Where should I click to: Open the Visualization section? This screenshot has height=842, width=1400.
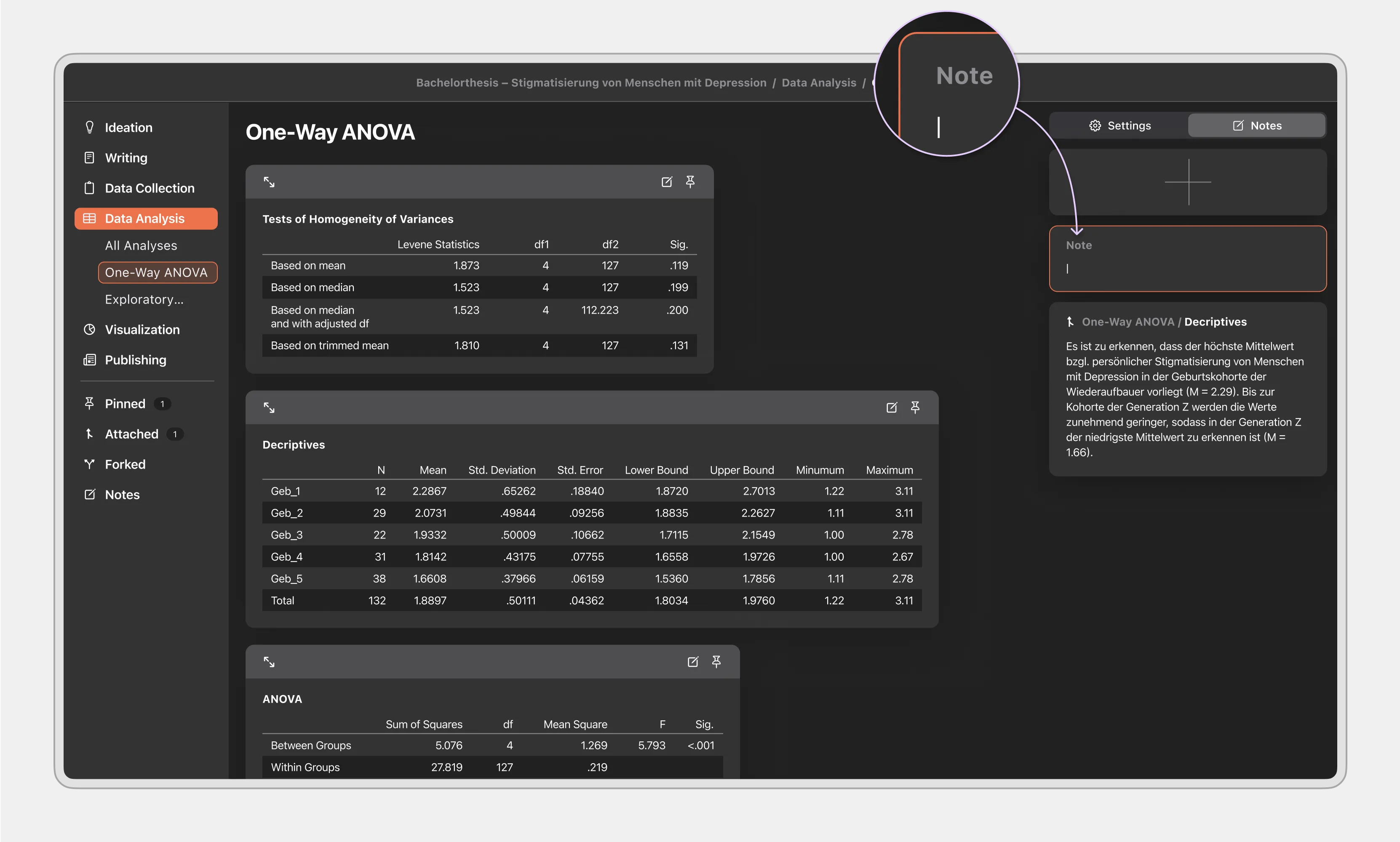[142, 330]
